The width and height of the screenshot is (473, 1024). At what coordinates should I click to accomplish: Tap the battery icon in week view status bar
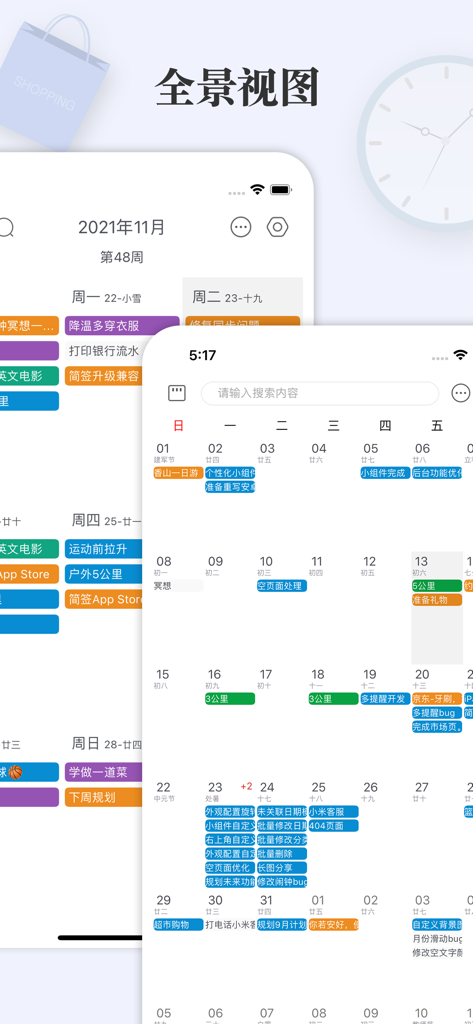[x=280, y=189]
